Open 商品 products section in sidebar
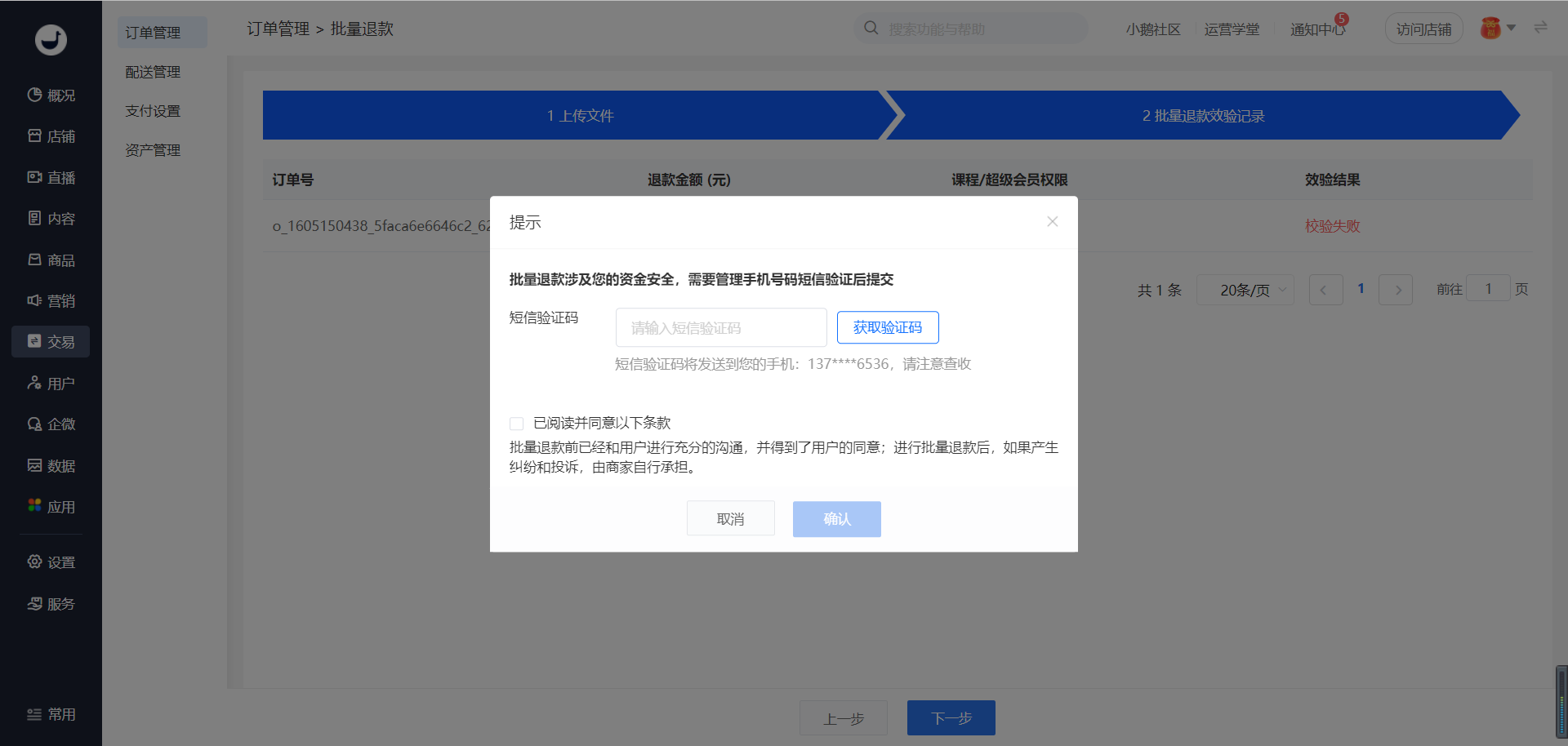Image resolution: width=1568 pixels, height=746 pixels. coord(51,260)
